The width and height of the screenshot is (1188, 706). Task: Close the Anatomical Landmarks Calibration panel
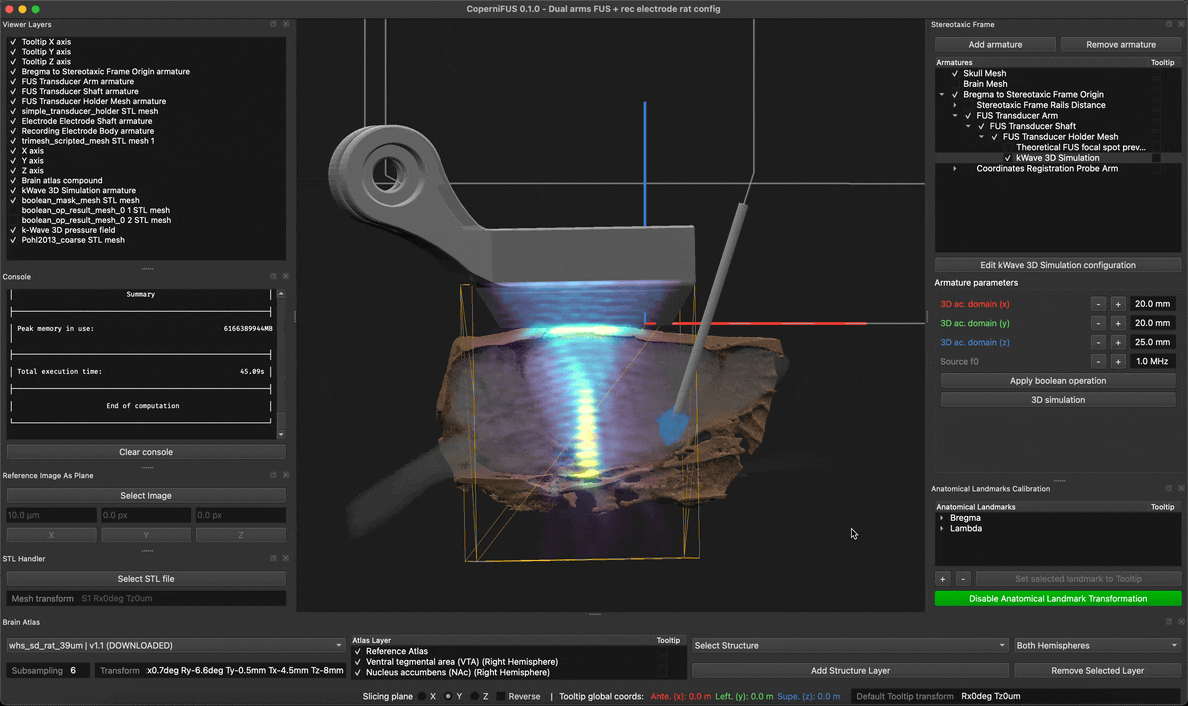pyautogui.click(x=1180, y=489)
